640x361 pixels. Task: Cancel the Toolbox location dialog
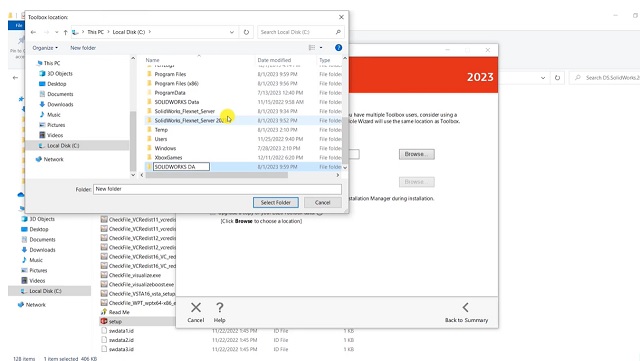coord(322,202)
